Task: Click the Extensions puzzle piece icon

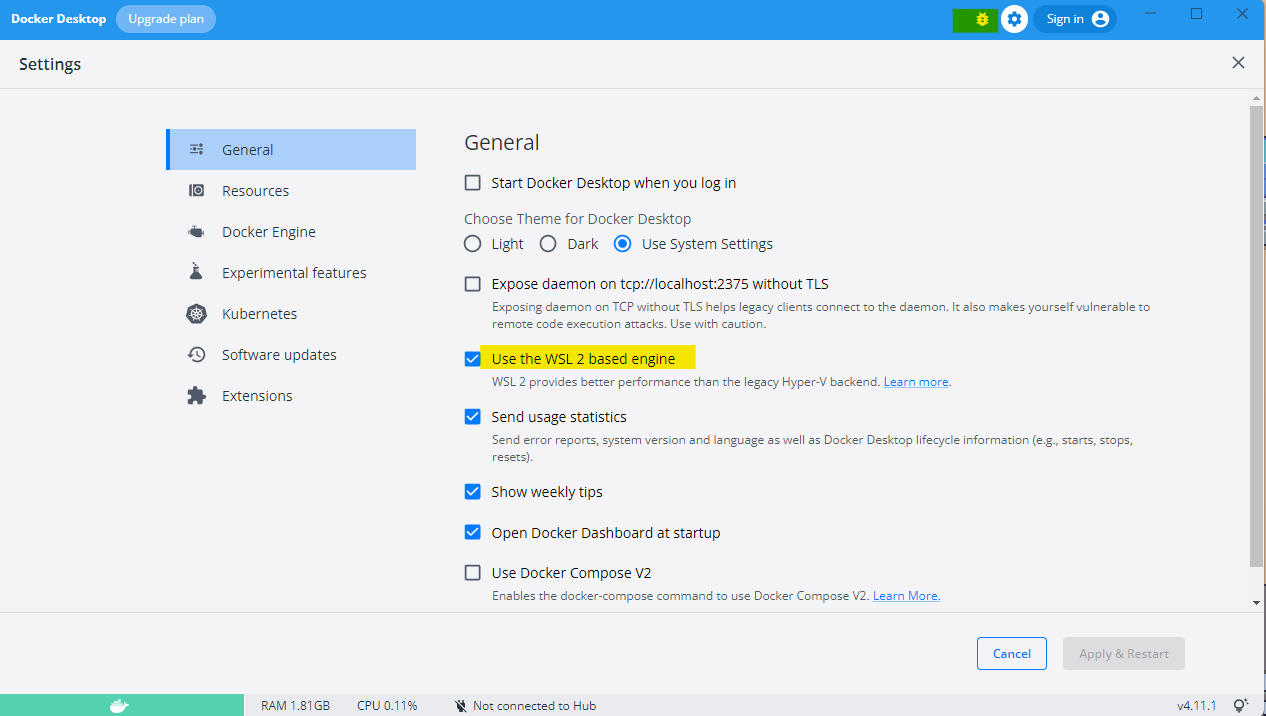Action: point(197,395)
